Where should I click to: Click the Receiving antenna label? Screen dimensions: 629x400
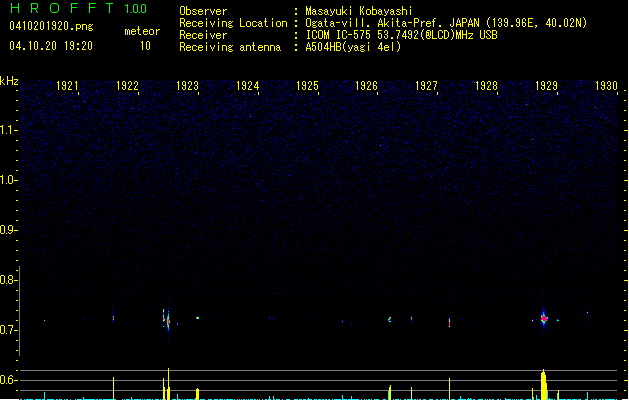click(230, 47)
